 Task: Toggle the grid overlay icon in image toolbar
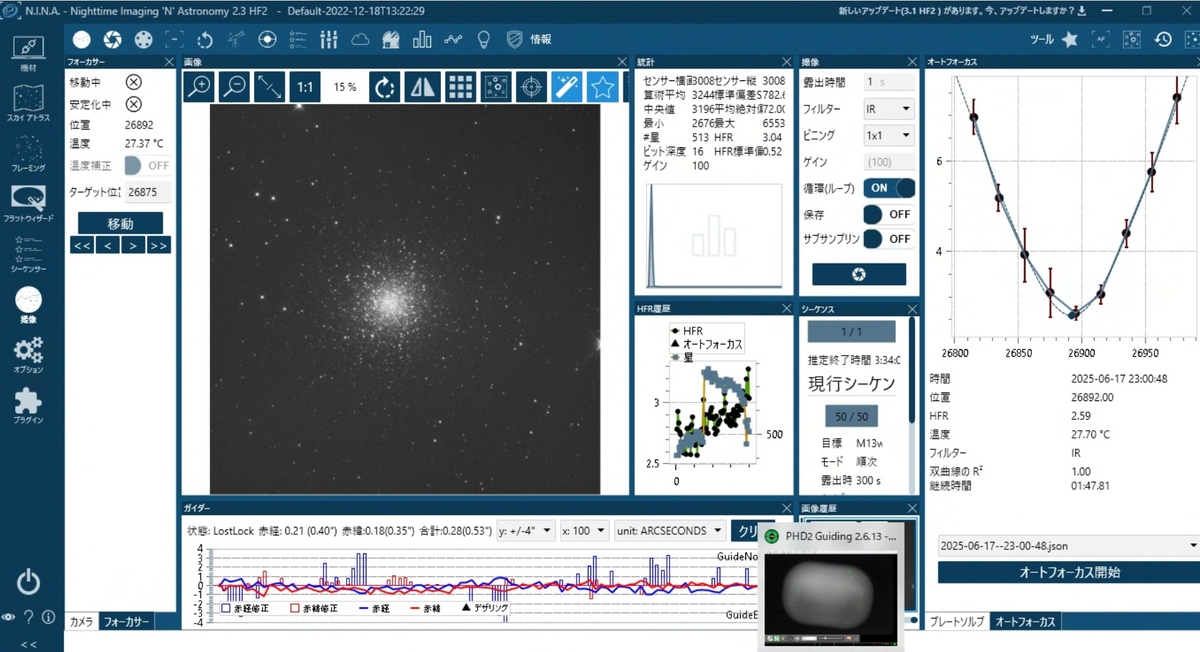pos(460,87)
